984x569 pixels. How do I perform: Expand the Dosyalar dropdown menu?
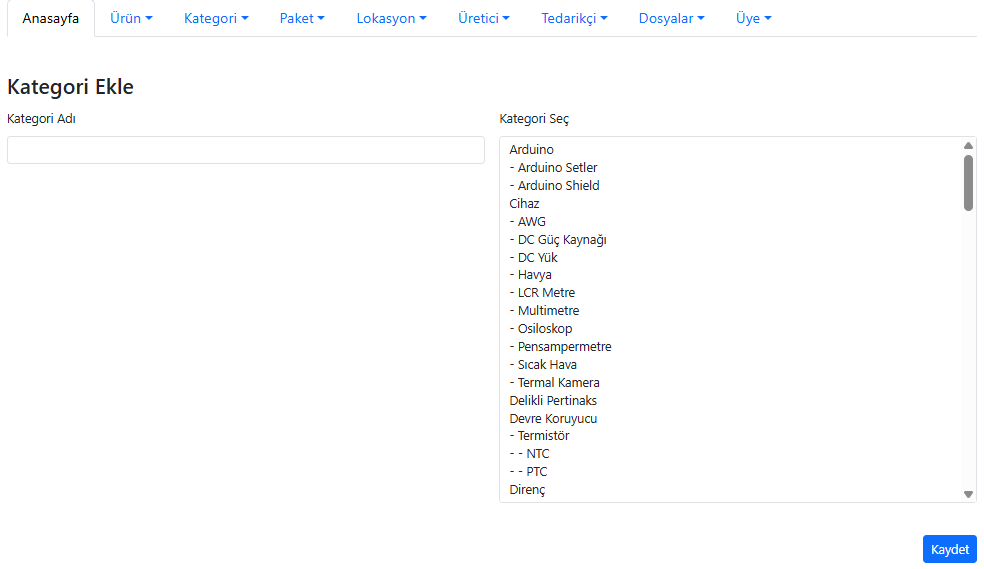pyautogui.click(x=671, y=18)
